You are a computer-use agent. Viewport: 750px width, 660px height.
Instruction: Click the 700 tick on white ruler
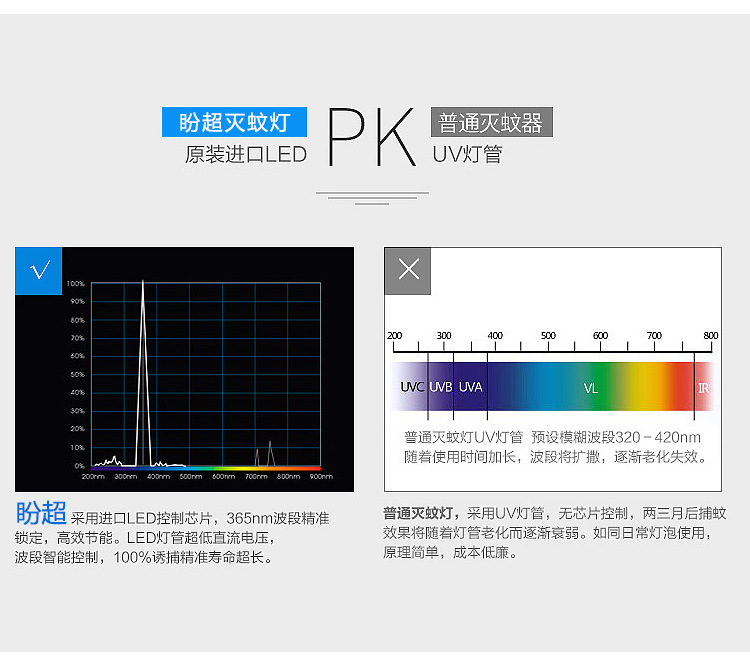click(x=654, y=335)
